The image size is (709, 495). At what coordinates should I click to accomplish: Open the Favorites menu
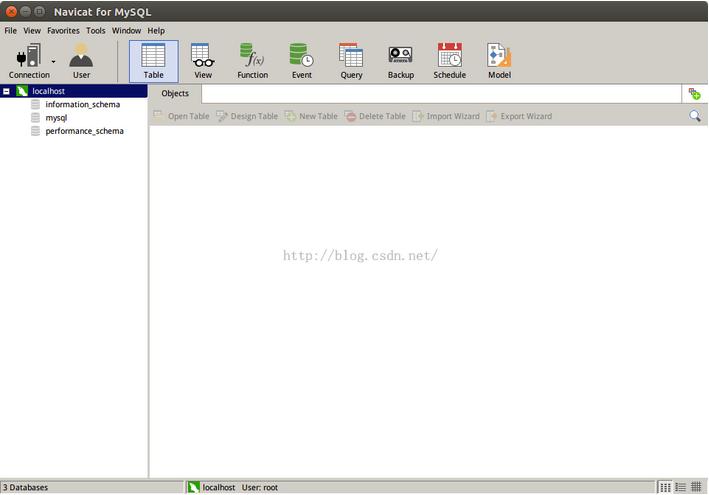click(63, 31)
